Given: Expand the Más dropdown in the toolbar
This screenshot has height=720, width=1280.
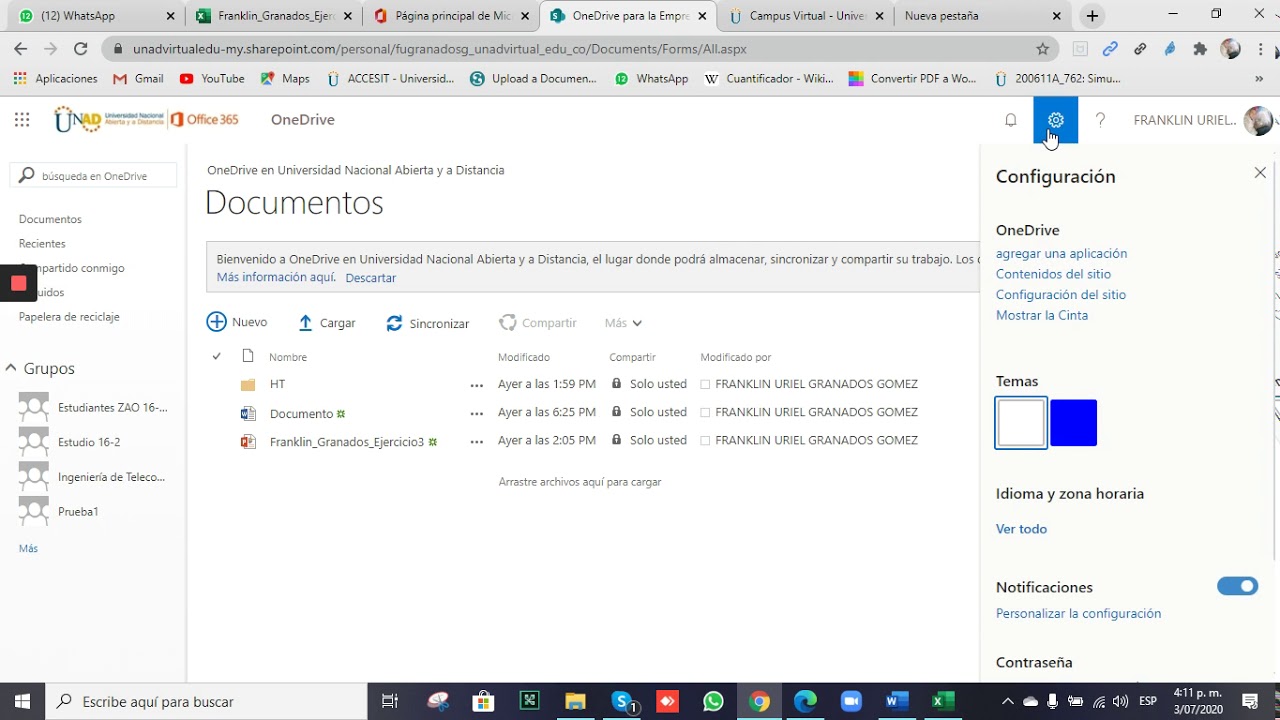Looking at the screenshot, I should click(623, 323).
